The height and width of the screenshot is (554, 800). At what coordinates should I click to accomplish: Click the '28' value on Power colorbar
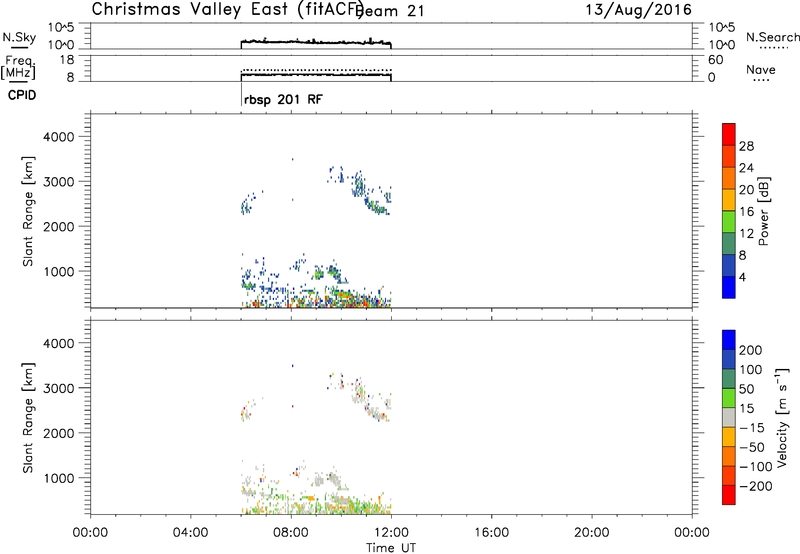(746, 146)
